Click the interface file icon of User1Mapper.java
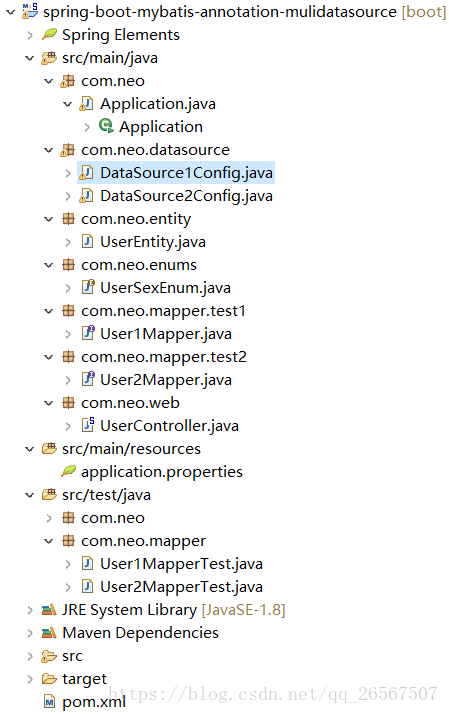 pyautogui.click(x=87, y=333)
